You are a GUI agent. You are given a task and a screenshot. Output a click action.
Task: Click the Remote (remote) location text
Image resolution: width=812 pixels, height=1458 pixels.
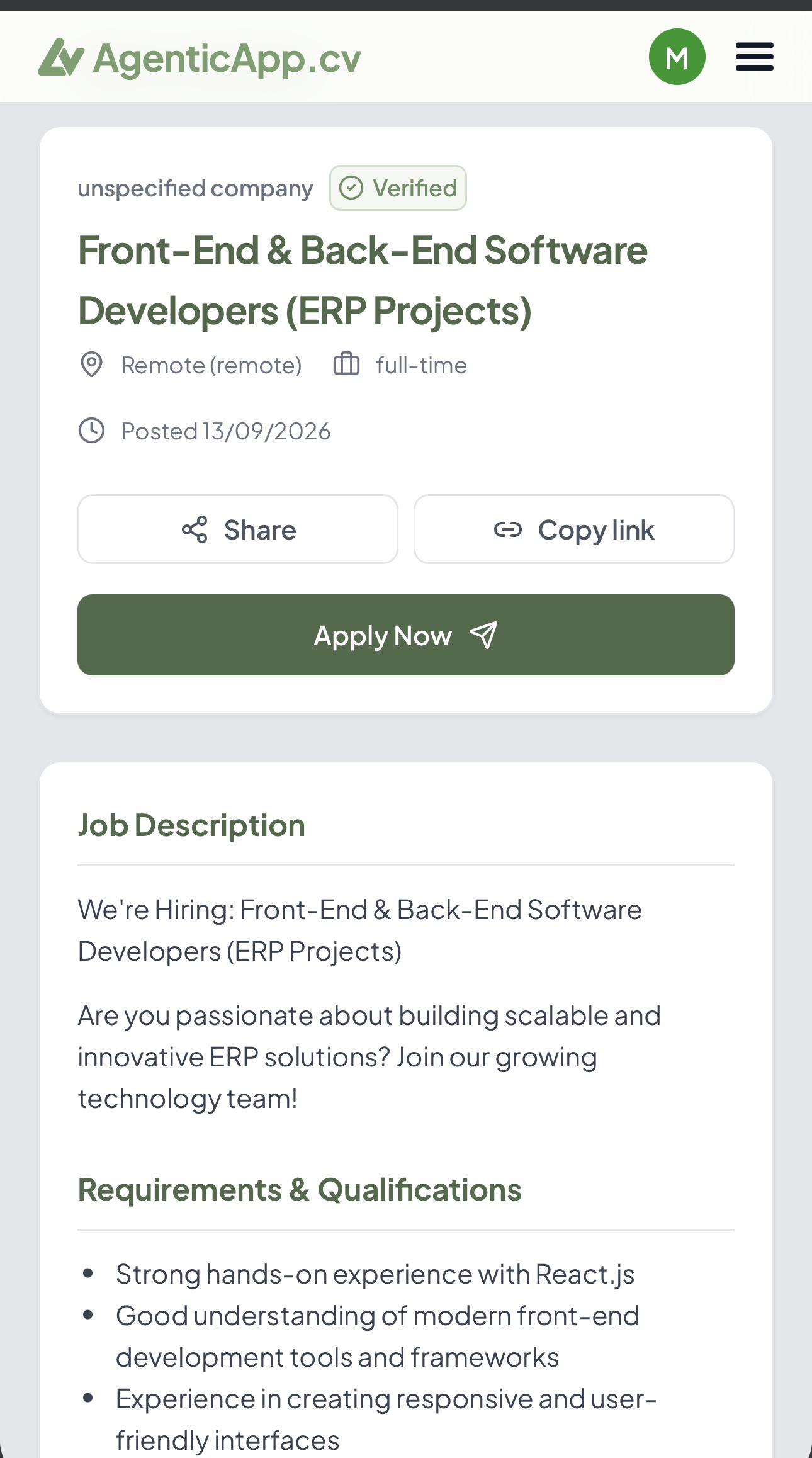(x=211, y=365)
